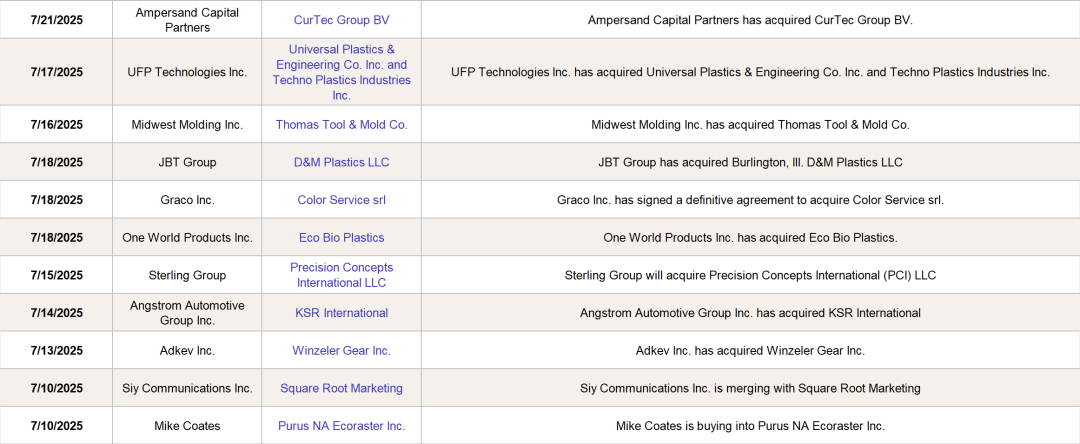Click the 7/14/2025 date cell
The height and width of the screenshot is (444, 1080).
point(57,313)
